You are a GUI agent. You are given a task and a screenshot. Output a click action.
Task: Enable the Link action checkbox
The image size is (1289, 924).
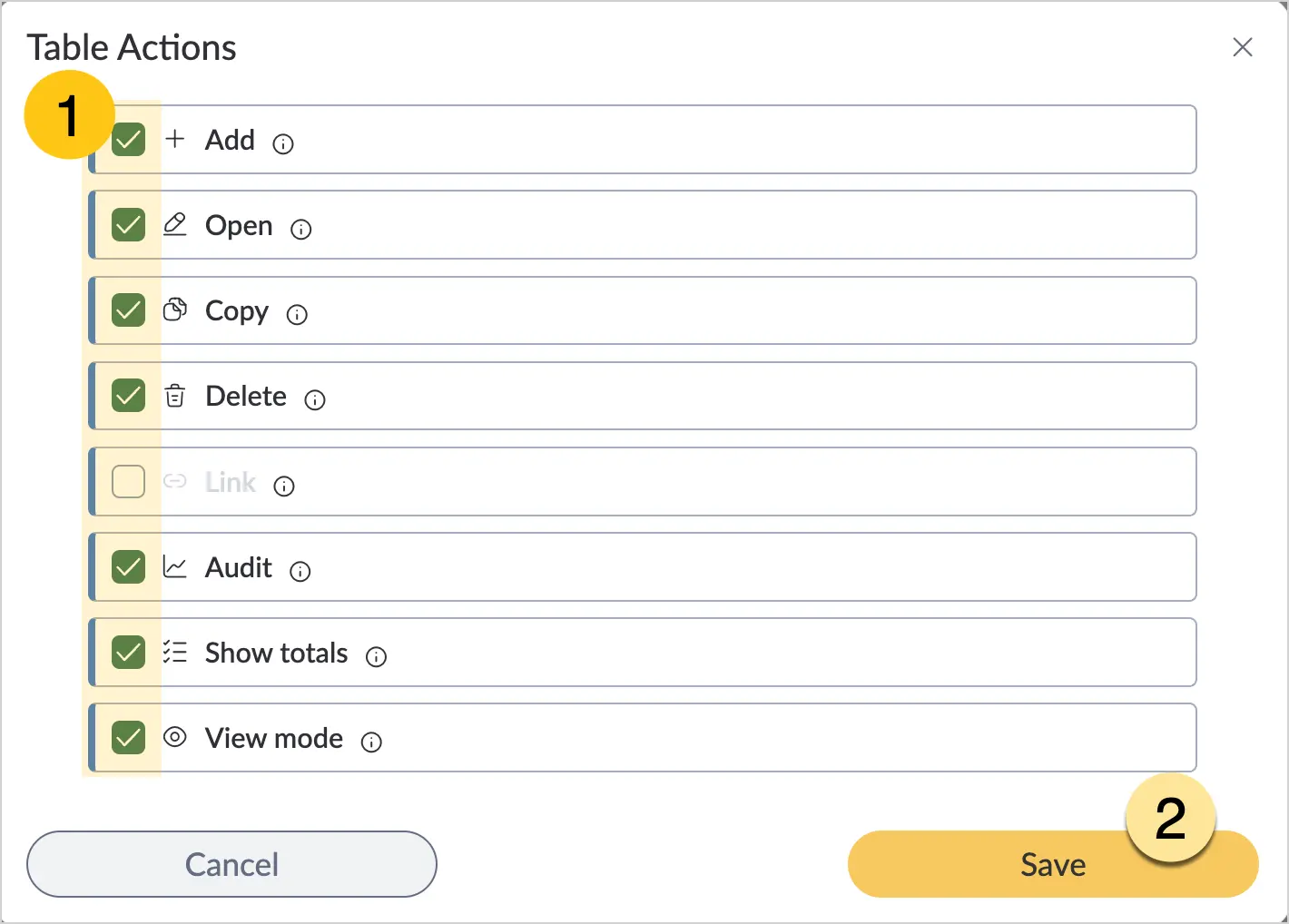coord(128,481)
